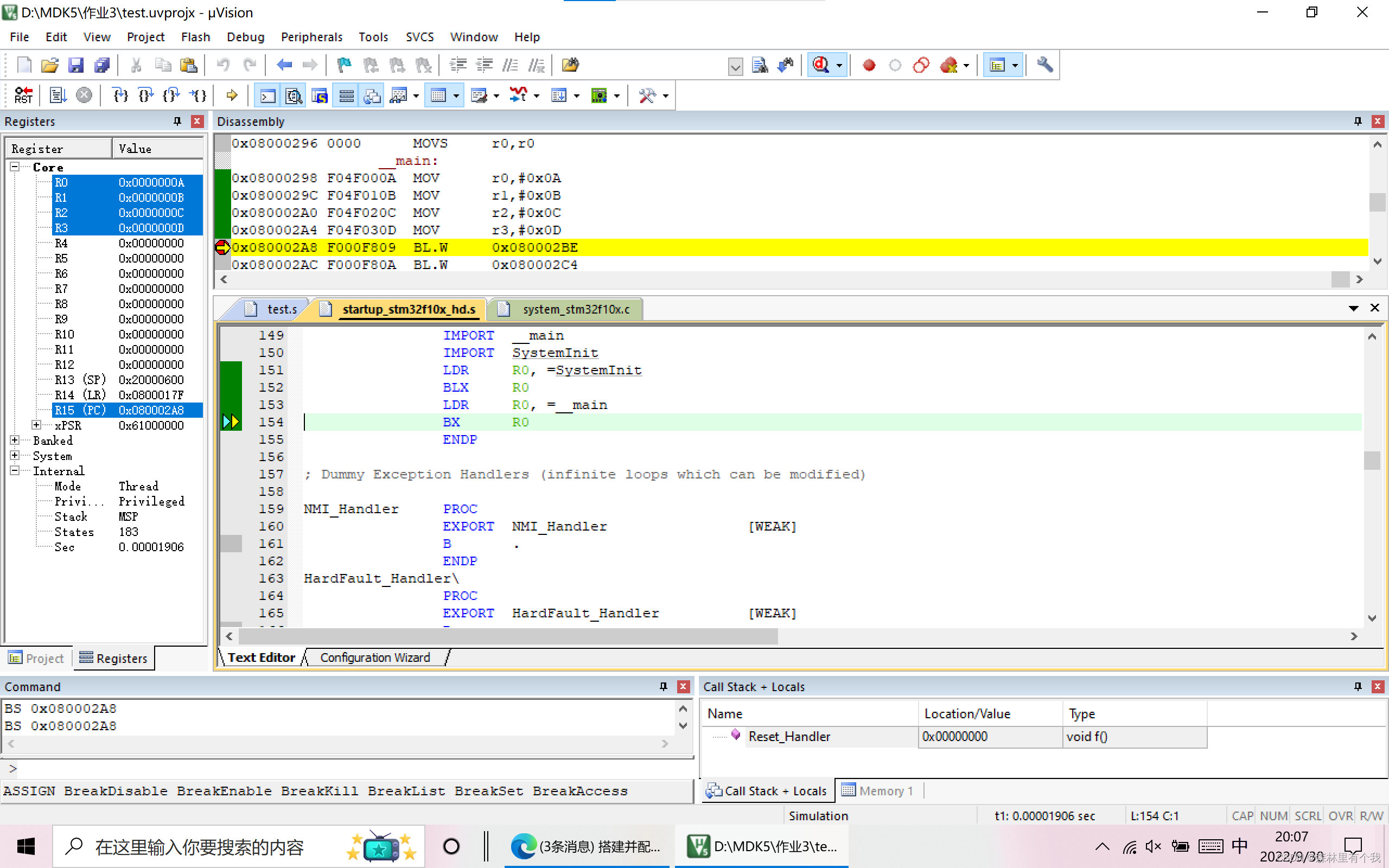Screen dimensions: 1389x868
Task: Click the Disassembly scroll down arrow
Action: click(1377, 261)
